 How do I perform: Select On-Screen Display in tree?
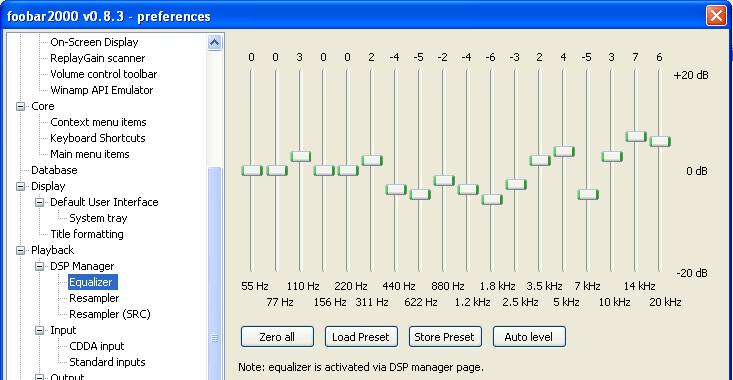94,42
